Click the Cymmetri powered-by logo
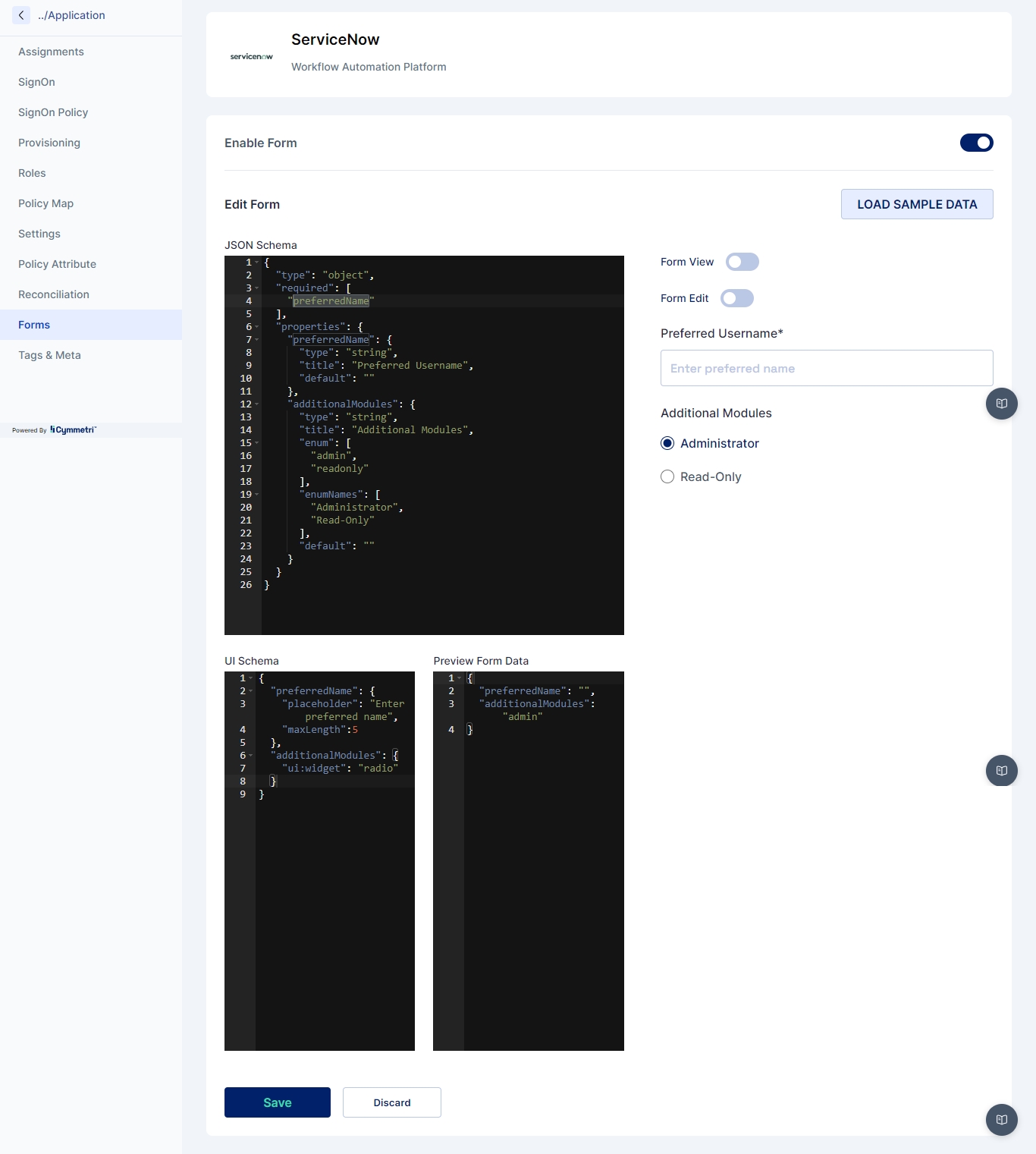 pos(73,430)
